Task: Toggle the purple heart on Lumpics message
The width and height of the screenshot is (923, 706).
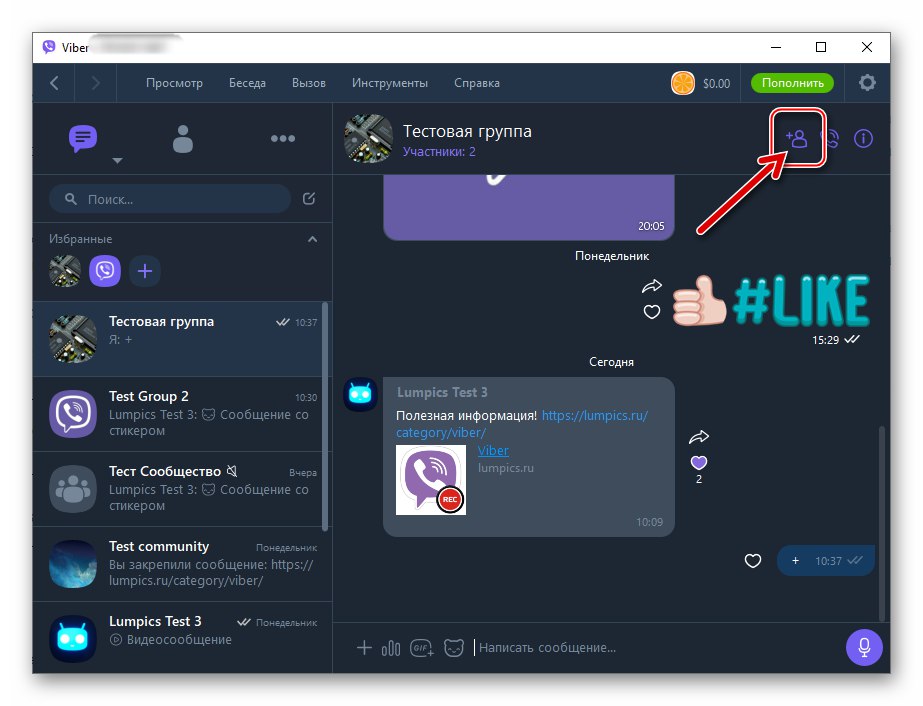Action: 699,463
